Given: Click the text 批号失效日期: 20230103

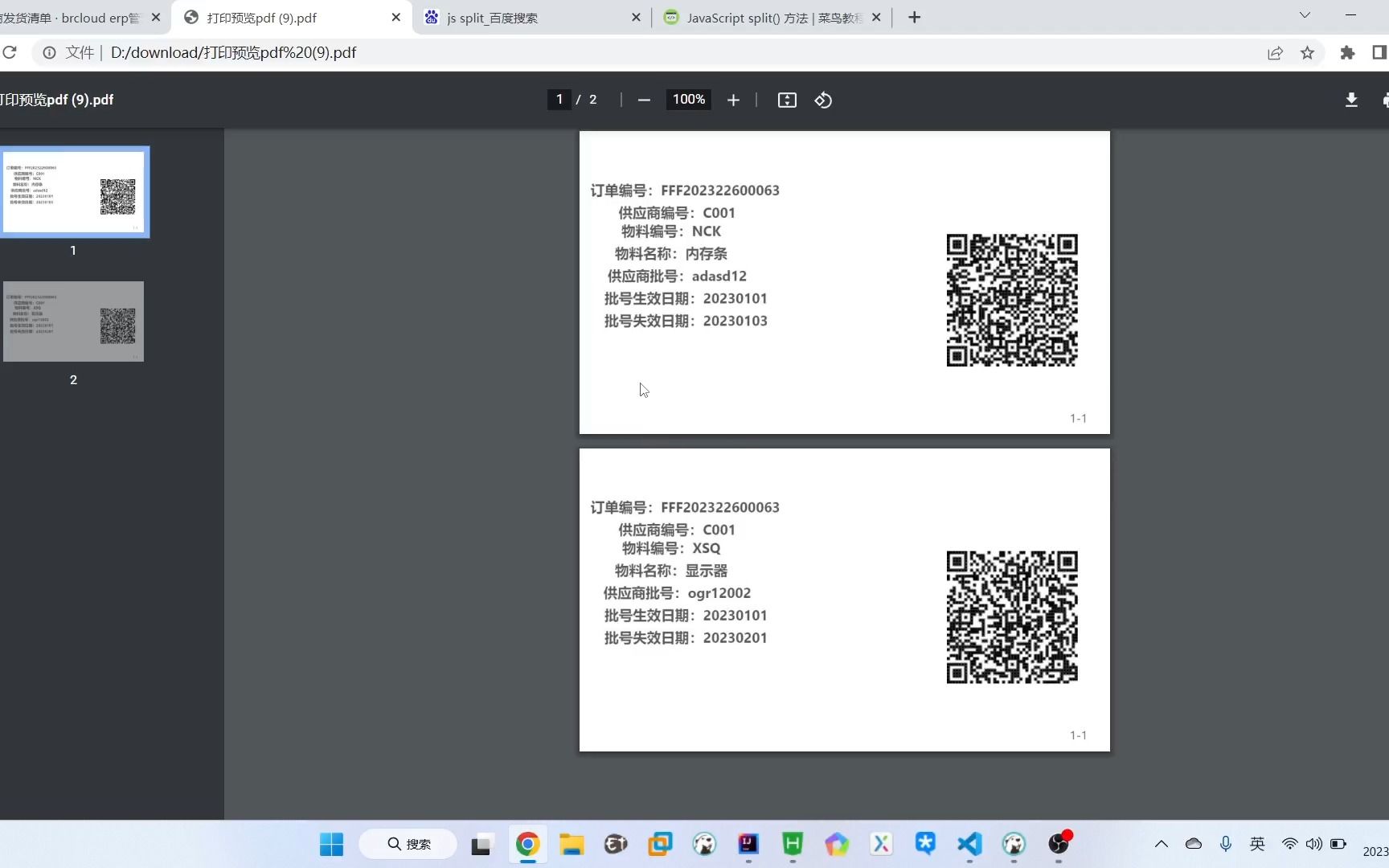Looking at the screenshot, I should [686, 321].
